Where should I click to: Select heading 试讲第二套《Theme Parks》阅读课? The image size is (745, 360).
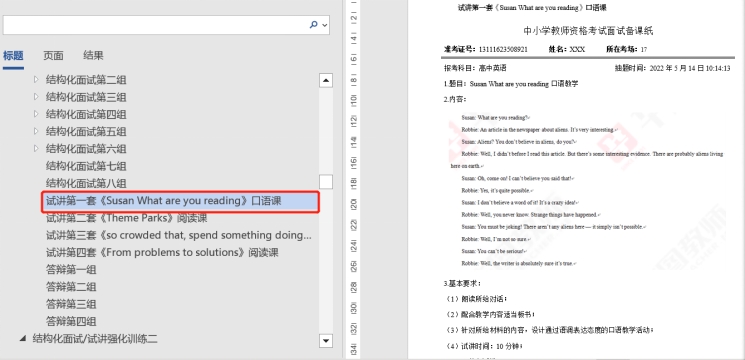pos(126,218)
